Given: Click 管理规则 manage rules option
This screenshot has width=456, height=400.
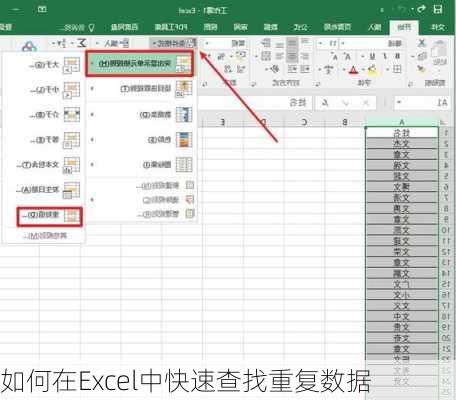Looking at the screenshot, I should 165,214.
